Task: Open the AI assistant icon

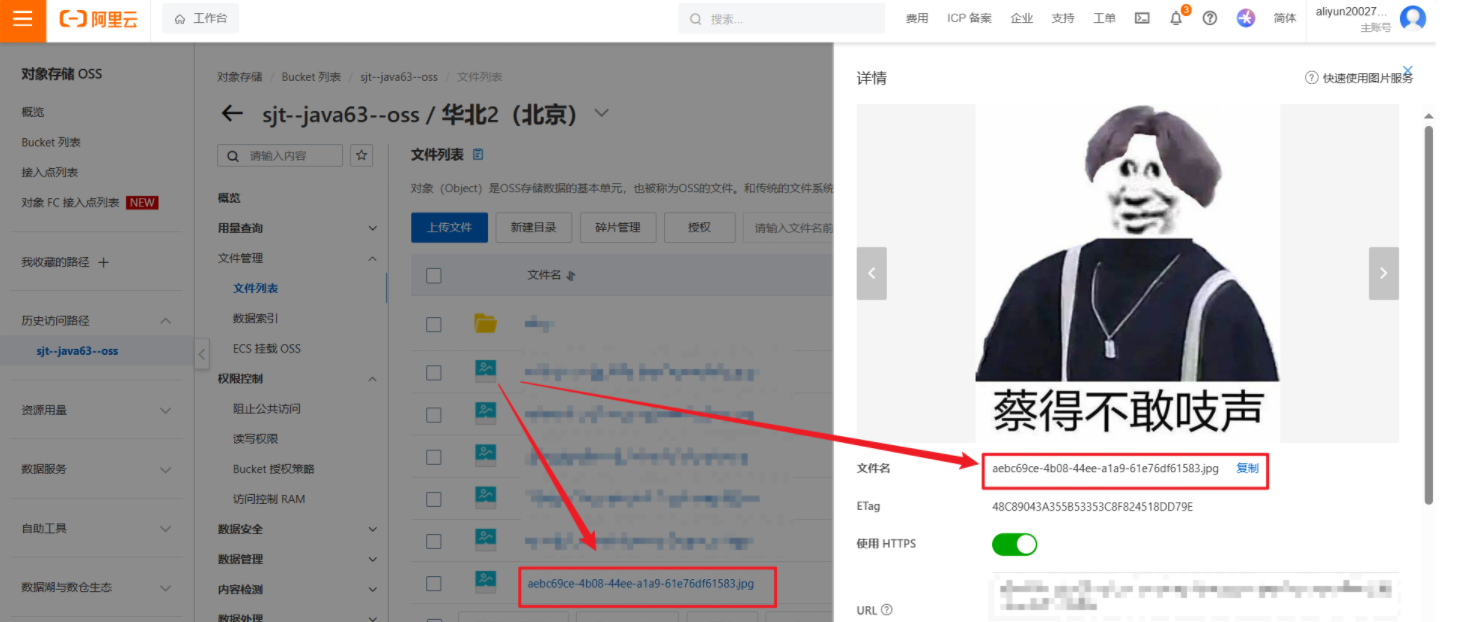Action: click(x=1245, y=18)
